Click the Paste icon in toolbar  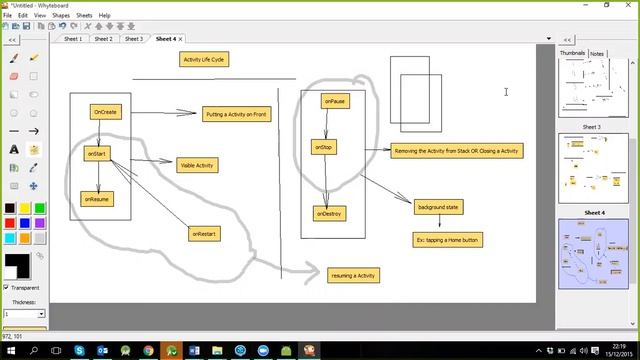click(52, 26)
